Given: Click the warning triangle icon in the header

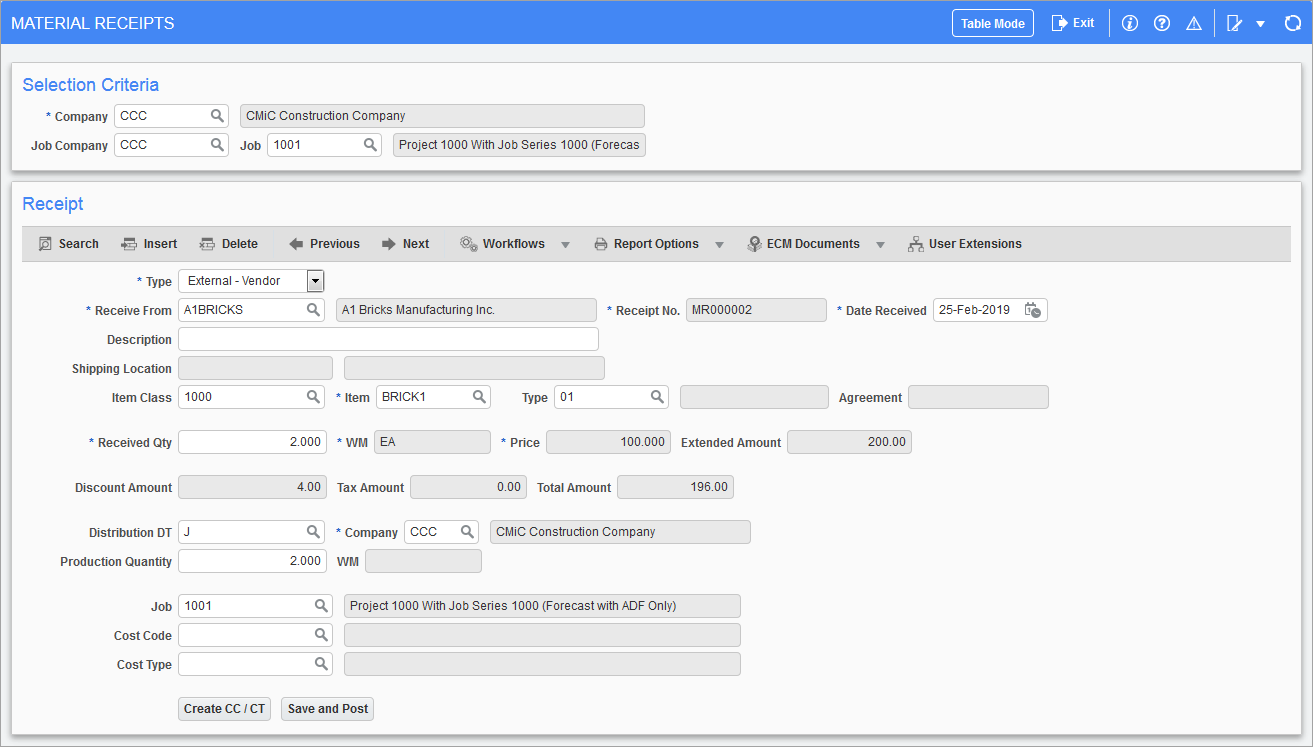Looking at the screenshot, I should coord(1193,22).
